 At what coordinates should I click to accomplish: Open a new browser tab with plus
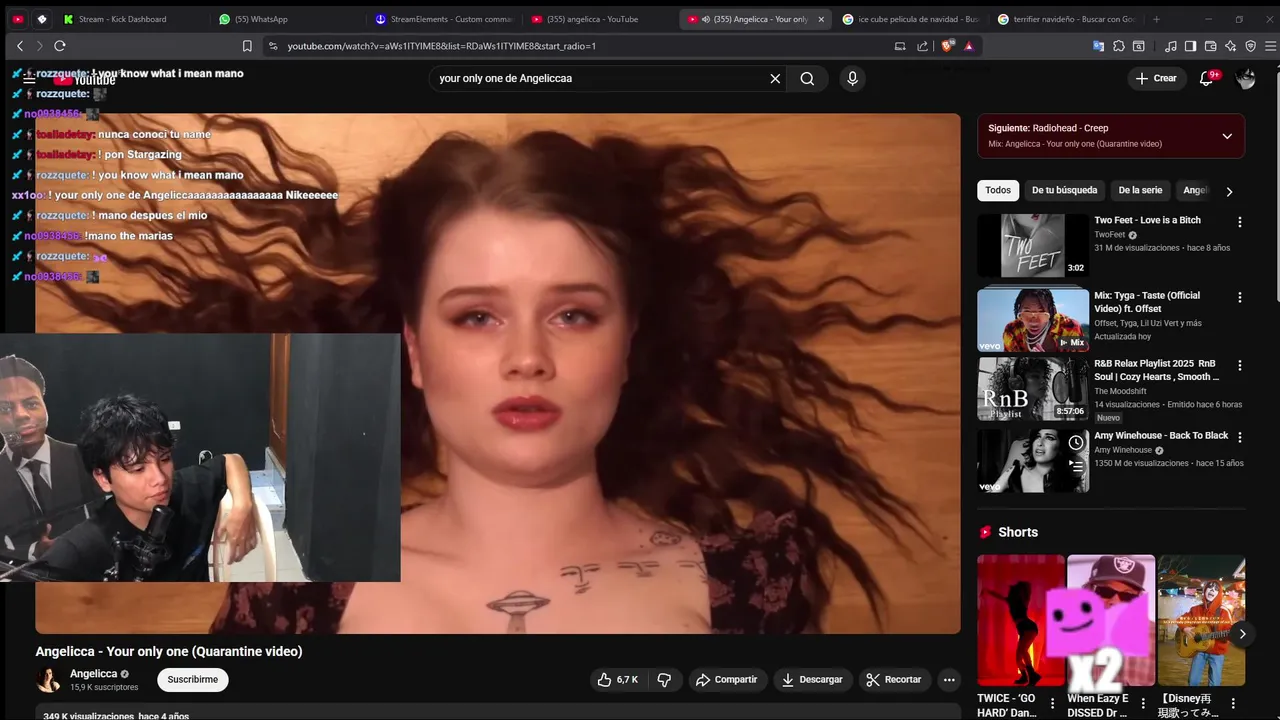tap(1156, 19)
